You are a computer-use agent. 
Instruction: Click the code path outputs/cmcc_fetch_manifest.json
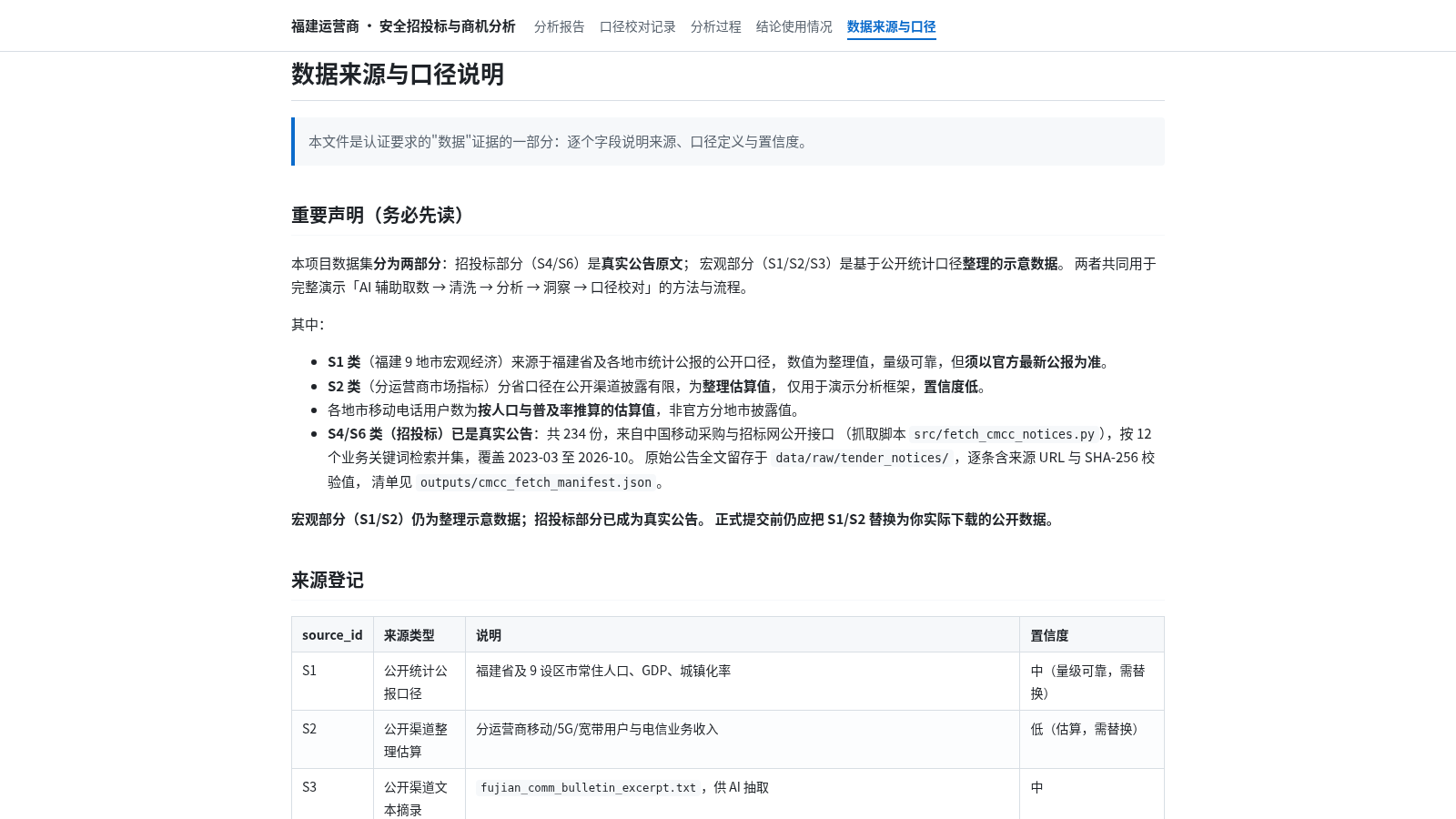[x=536, y=482]
